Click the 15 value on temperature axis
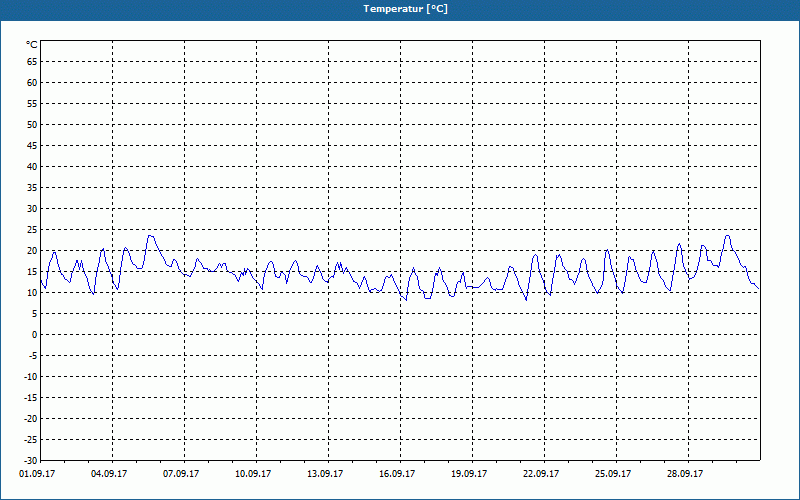Viewport: 800px width, 500px height. (x=32, y=271)
